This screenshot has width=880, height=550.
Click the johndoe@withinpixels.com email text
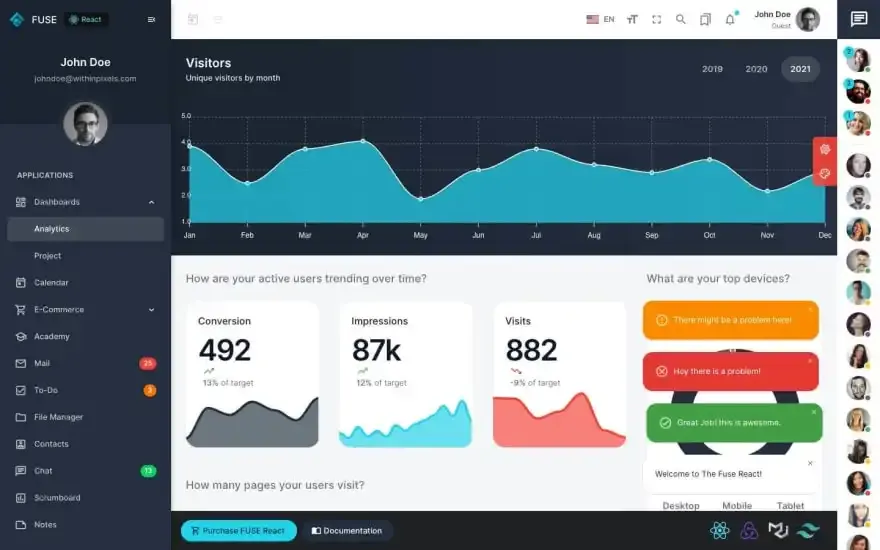click(x=85, y=79)
